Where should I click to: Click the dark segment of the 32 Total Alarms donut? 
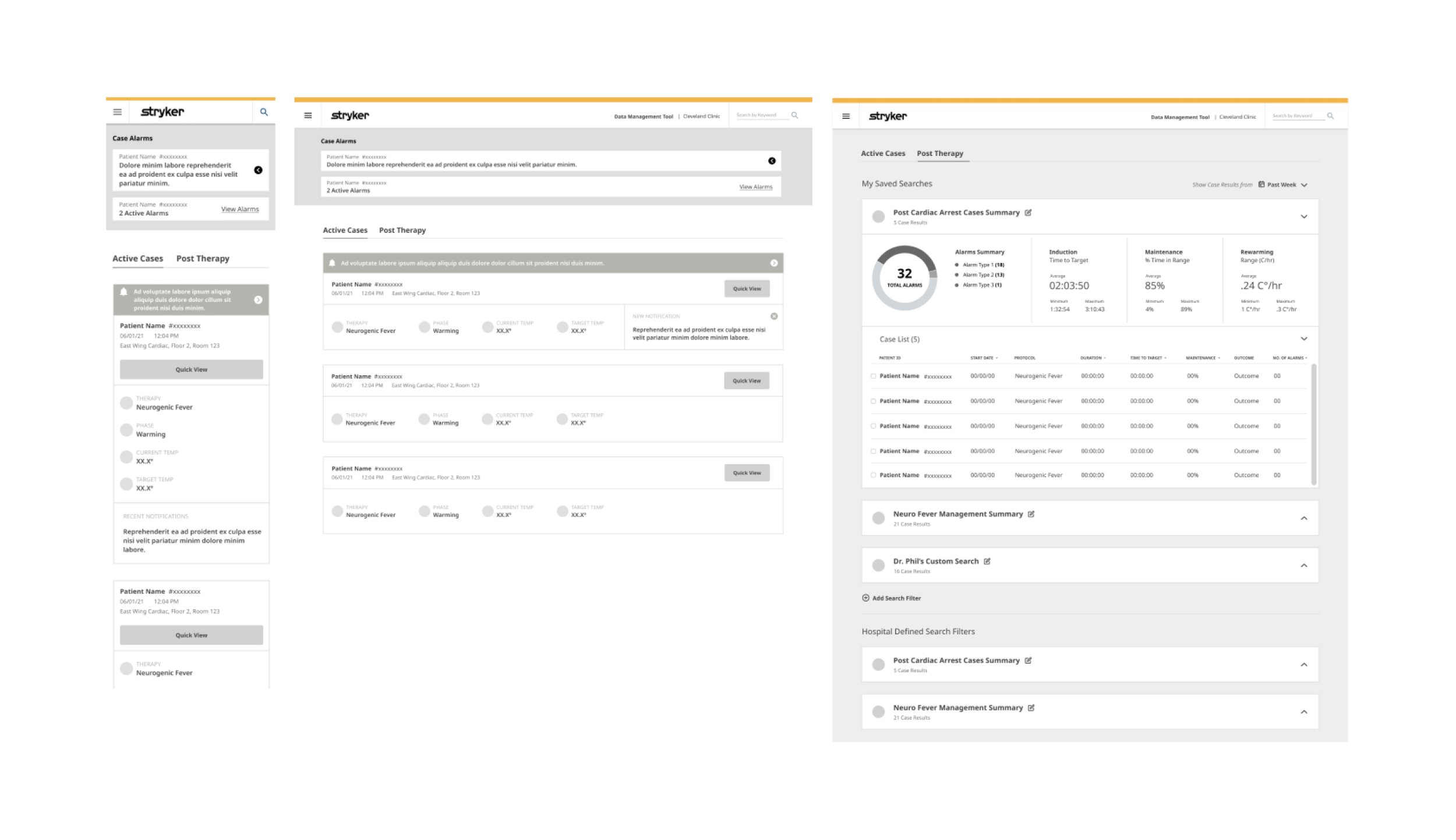[x=910, y=252]
